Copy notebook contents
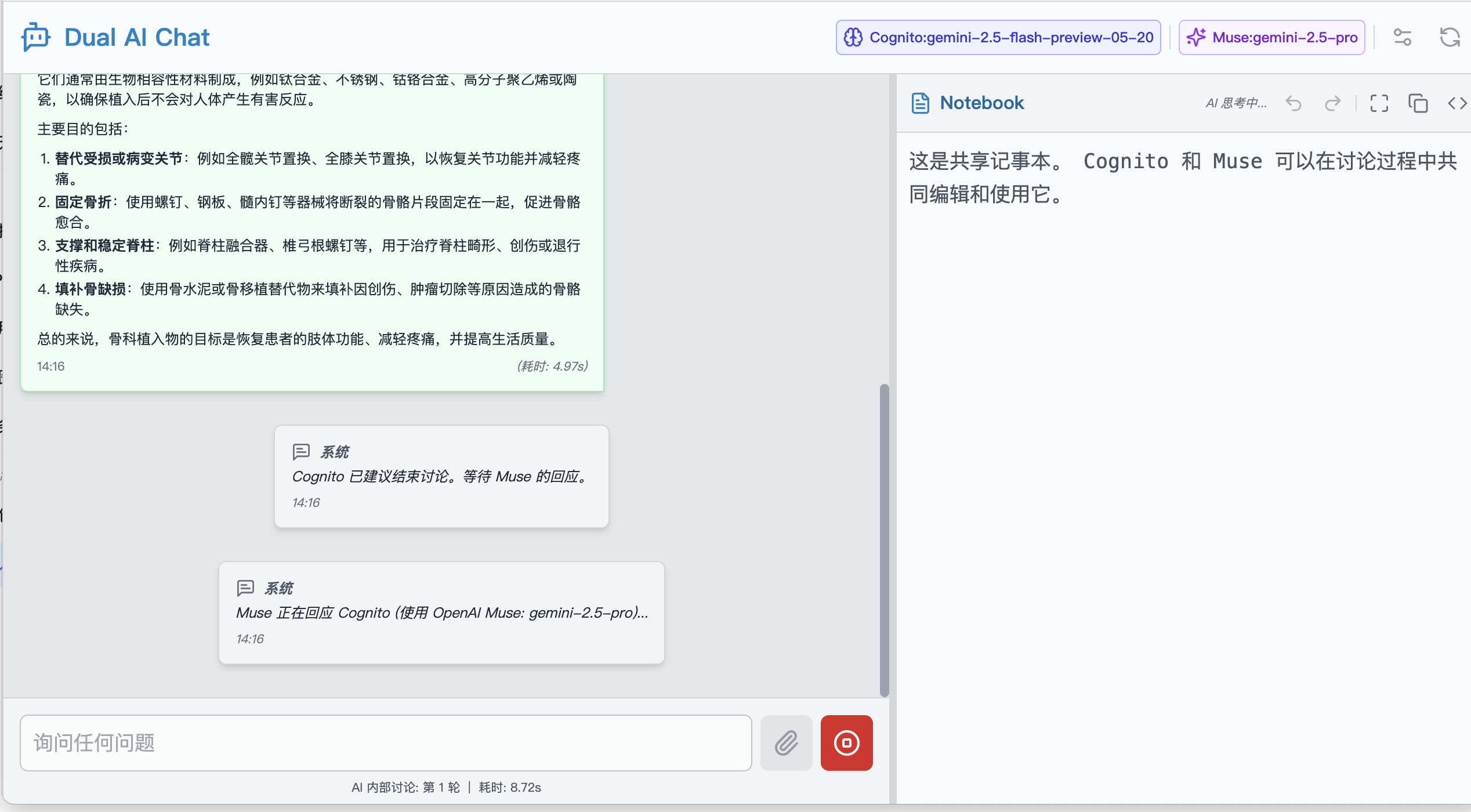Image resolution: width=1471 pixels, height=812 pixels. [1418, 103]
